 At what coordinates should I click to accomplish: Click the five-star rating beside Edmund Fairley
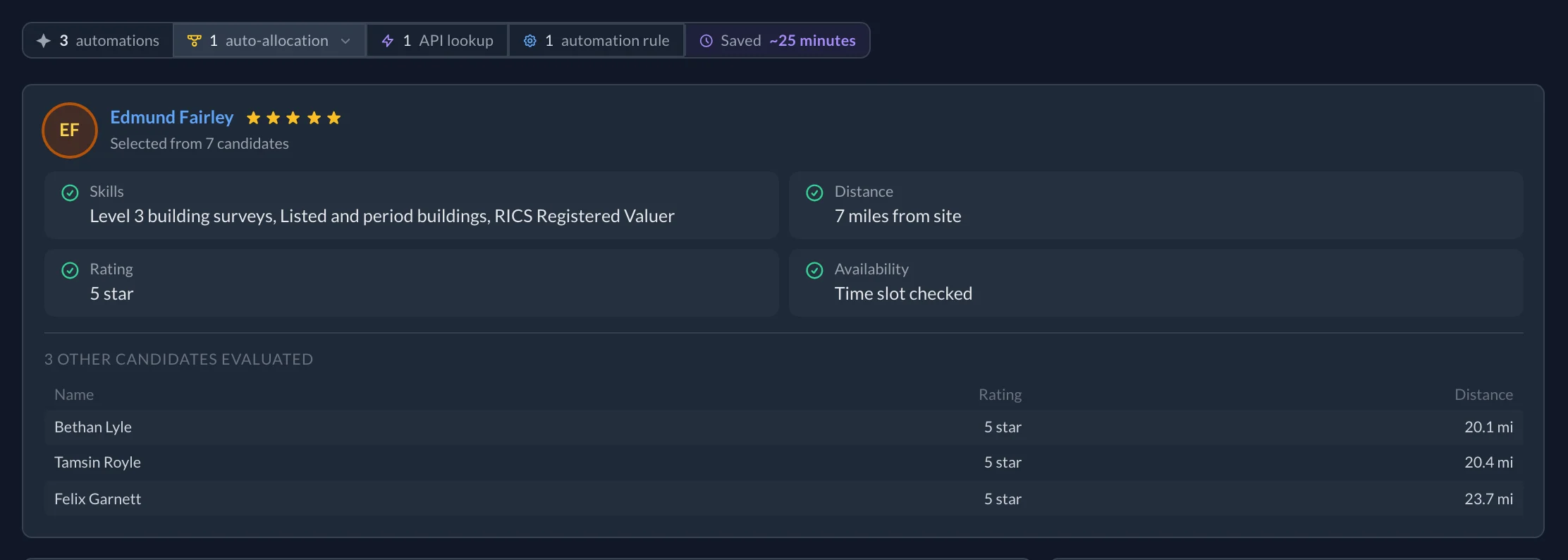(293, 118)
